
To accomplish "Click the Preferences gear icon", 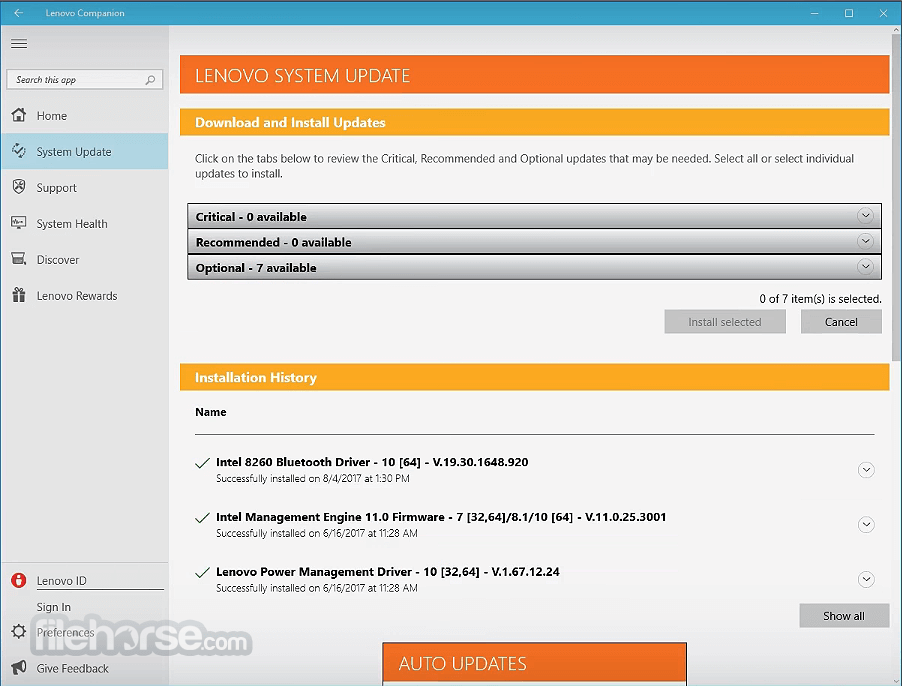I will 19,631.
